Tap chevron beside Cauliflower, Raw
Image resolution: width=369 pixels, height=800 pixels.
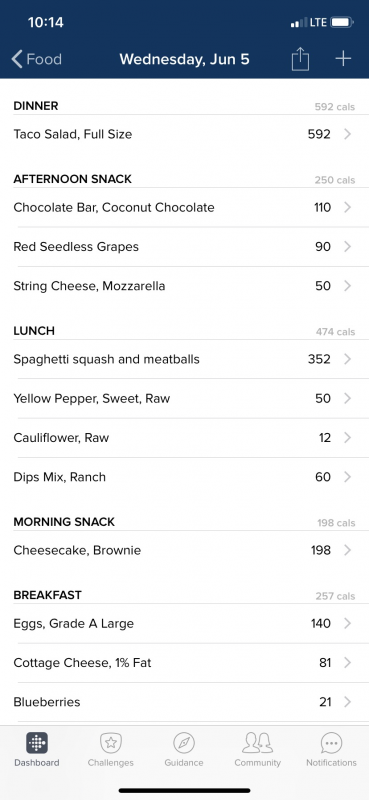click(x=348, y=438)
